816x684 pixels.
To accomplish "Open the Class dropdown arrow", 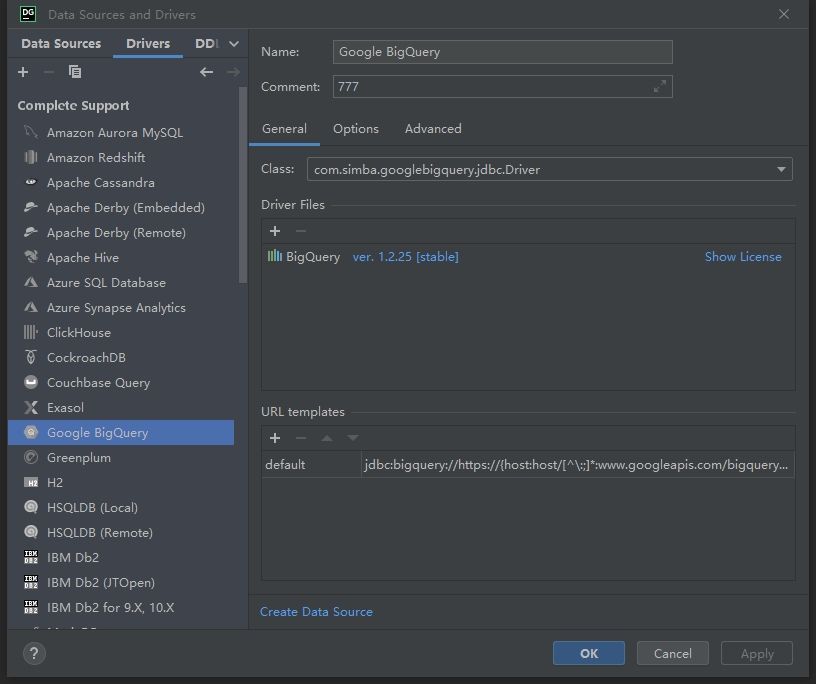I will (781, 170).
